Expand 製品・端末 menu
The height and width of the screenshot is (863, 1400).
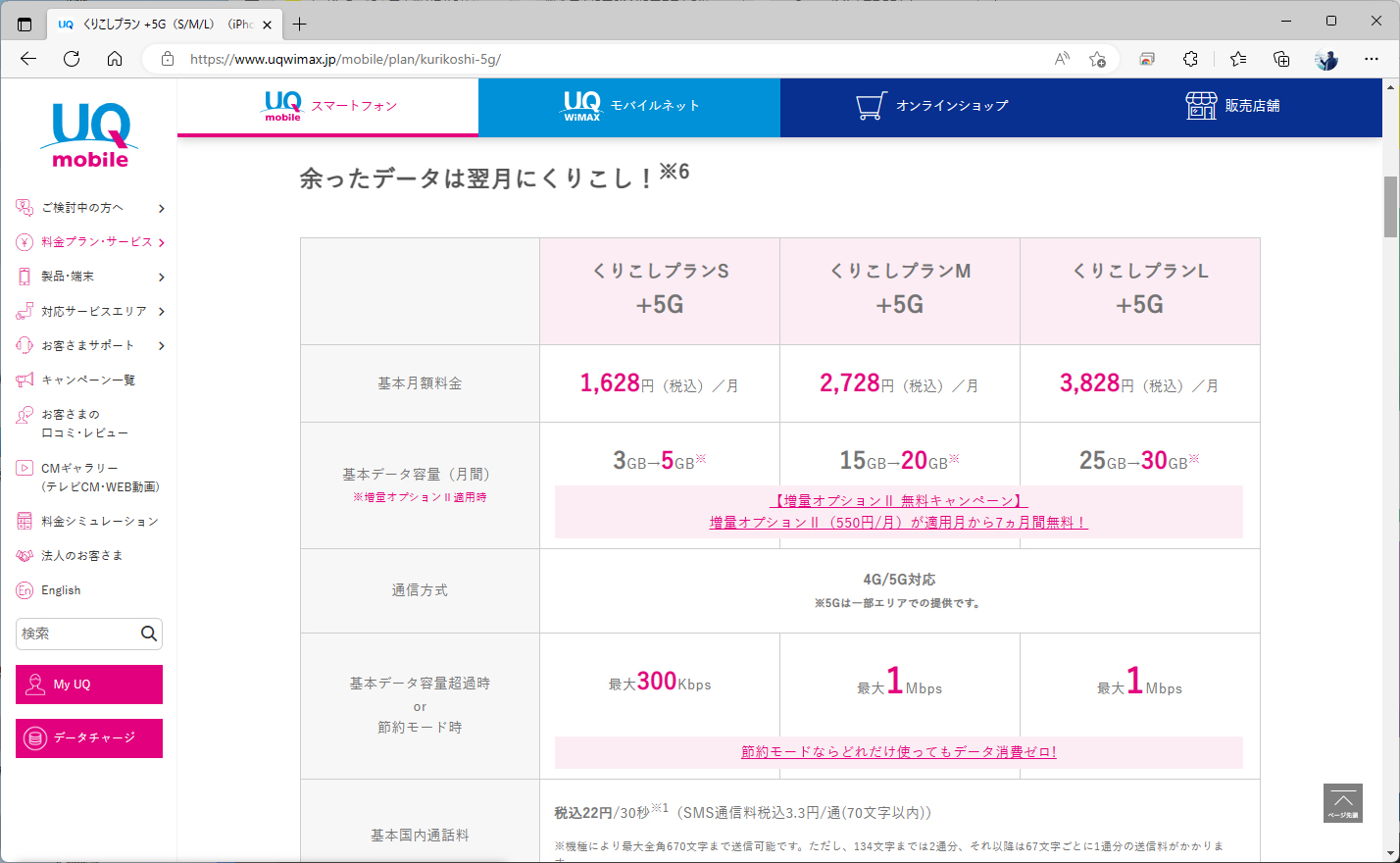(x=89, y=277)
